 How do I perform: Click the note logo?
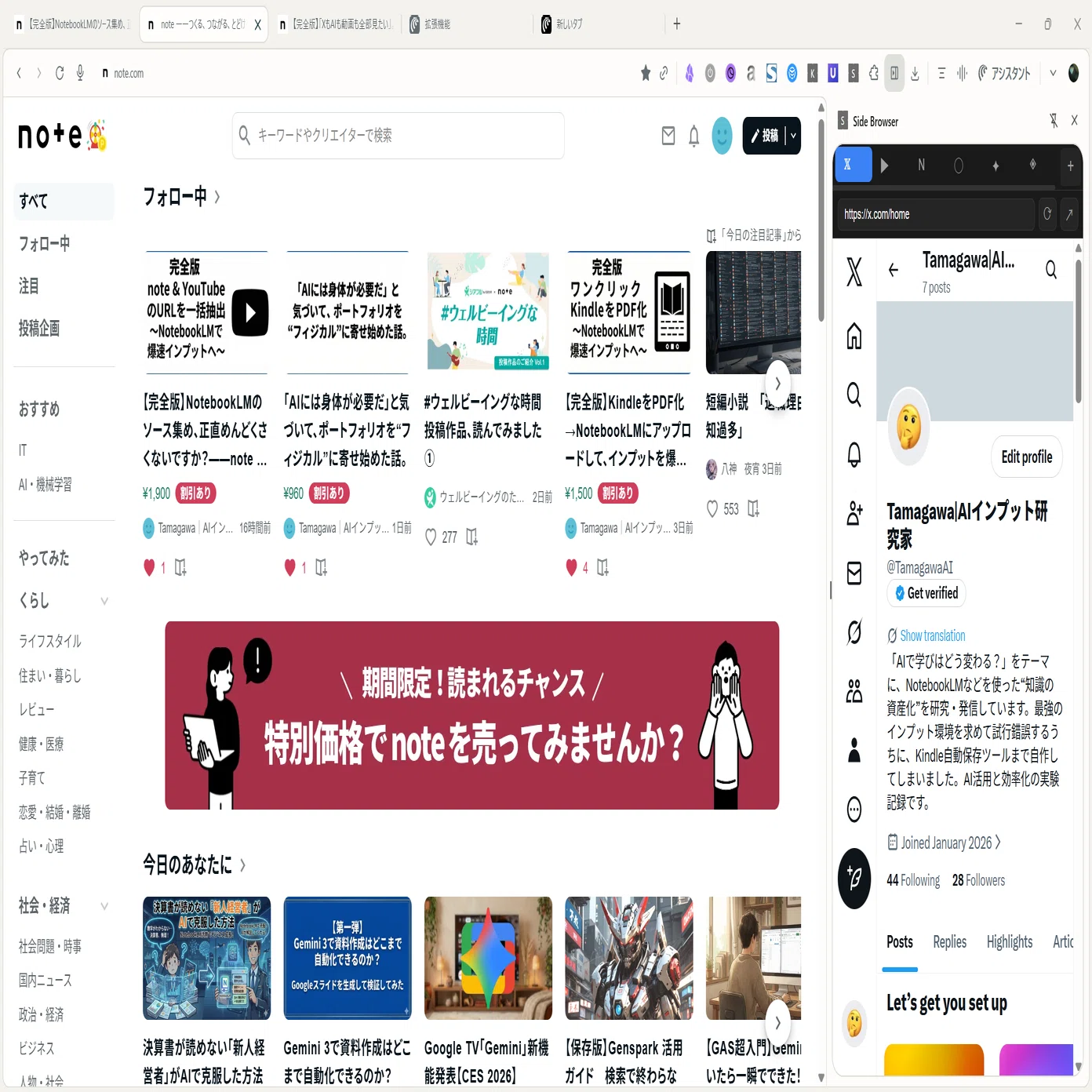click(x=62, y=135)
